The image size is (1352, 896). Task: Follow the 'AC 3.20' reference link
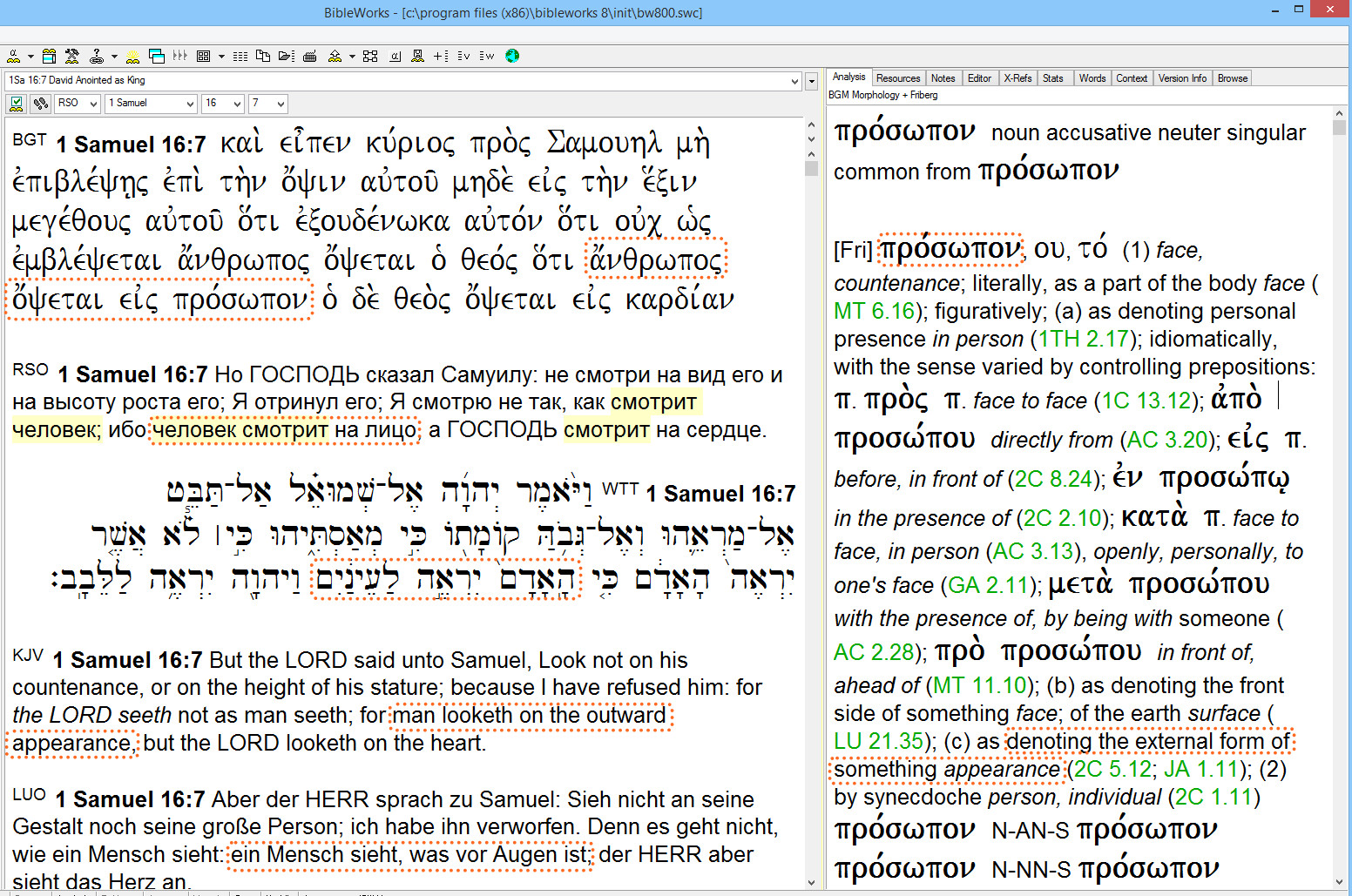tap(1169, 440)
